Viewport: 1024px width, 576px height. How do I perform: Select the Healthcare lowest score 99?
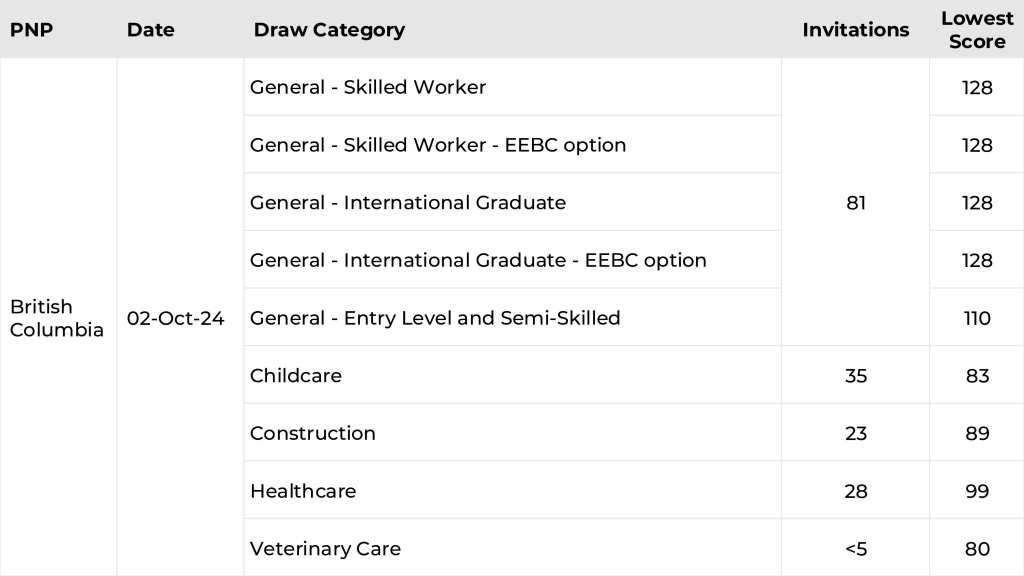coord(977,491)
